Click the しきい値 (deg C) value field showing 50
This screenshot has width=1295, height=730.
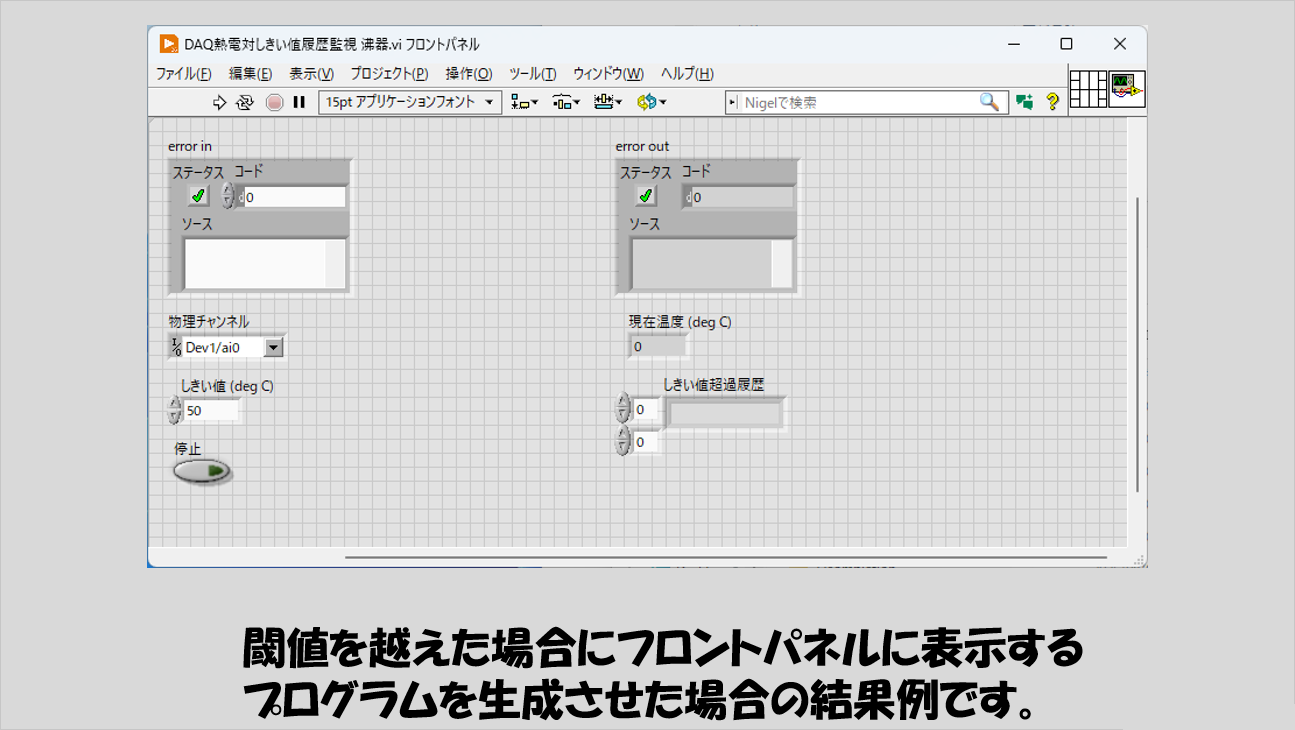point(211,410)
